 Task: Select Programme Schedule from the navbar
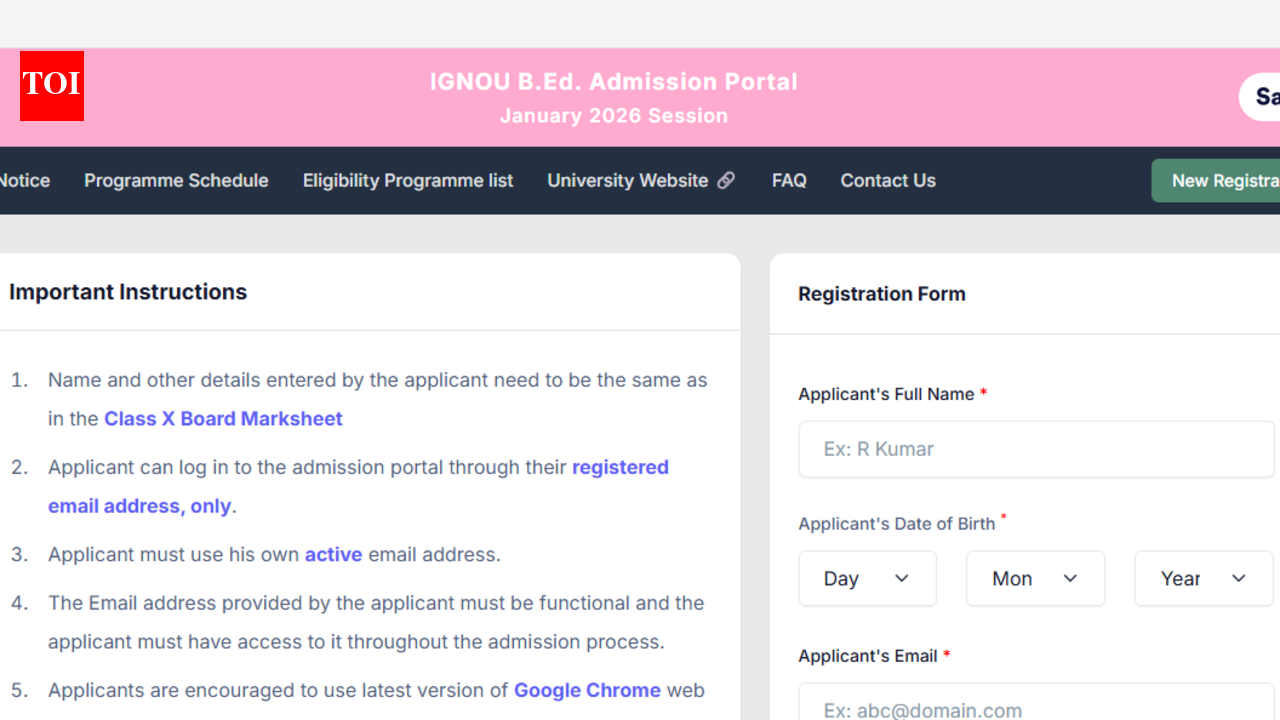pos(176,180)
